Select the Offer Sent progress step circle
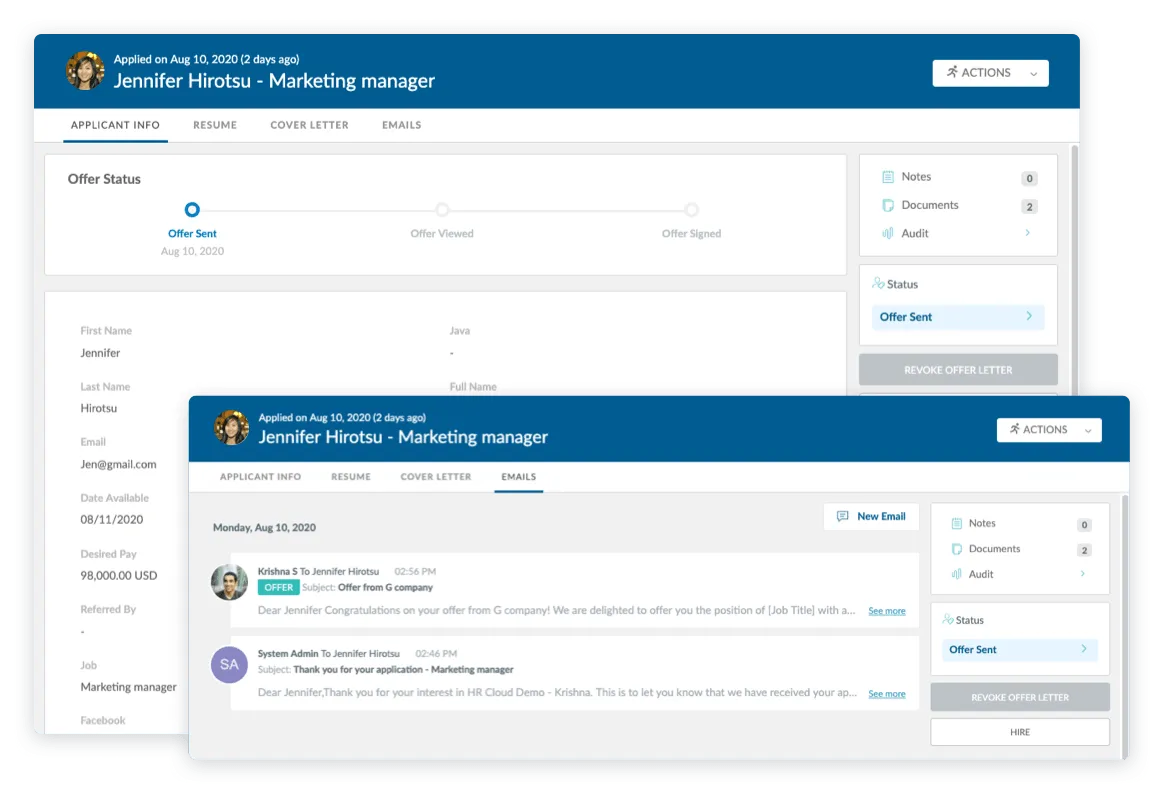The height and width of the screenshot is (796, 1166). 192,210
